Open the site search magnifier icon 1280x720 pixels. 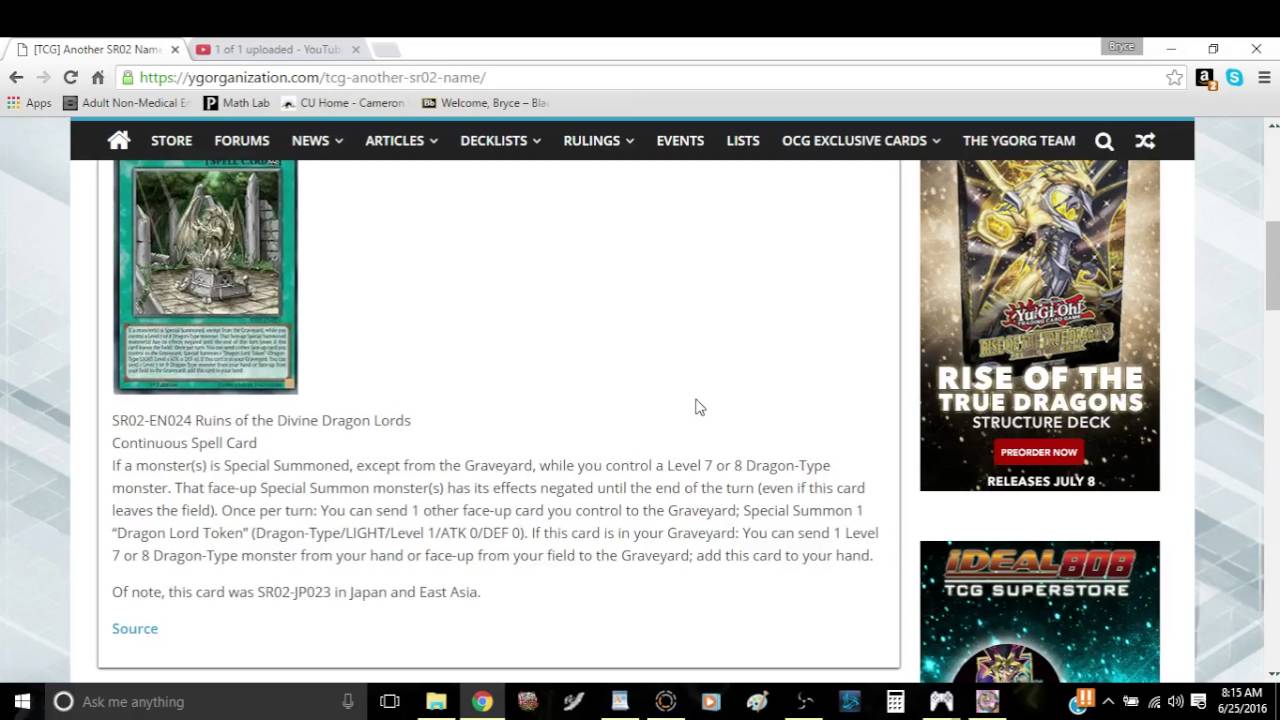pyautogui.click(x=1104, y=141)
